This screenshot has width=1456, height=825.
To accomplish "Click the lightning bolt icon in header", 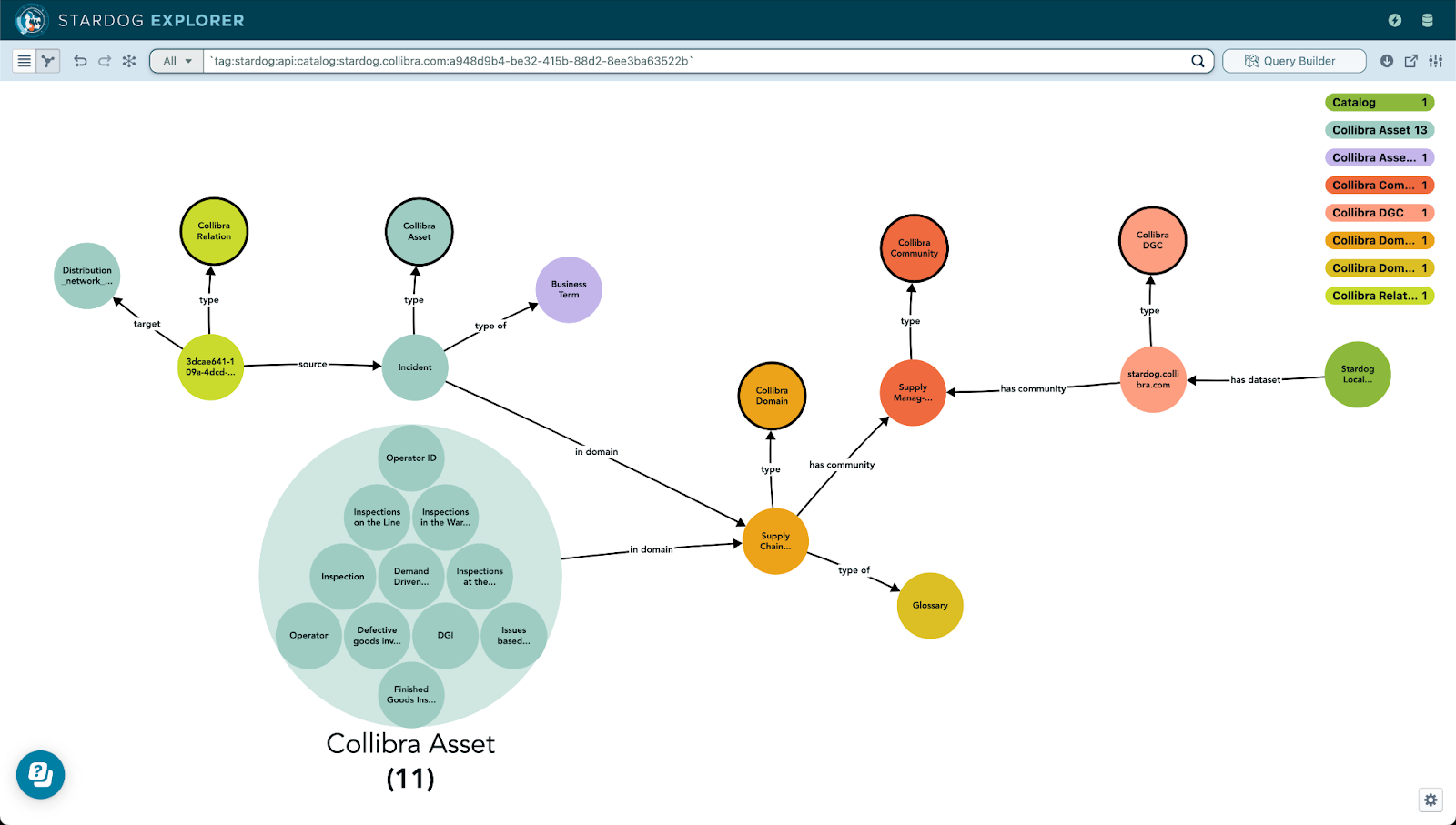I will click(1395, 20).
